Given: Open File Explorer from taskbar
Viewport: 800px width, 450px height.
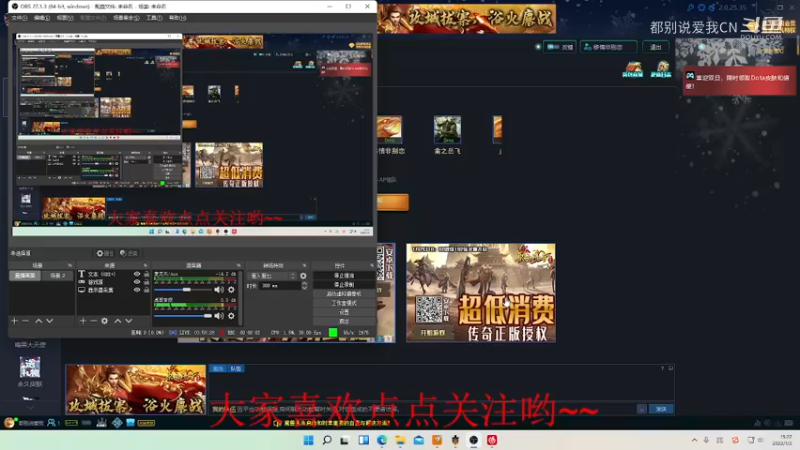Looking at the screenshot, I should [401, 440].
